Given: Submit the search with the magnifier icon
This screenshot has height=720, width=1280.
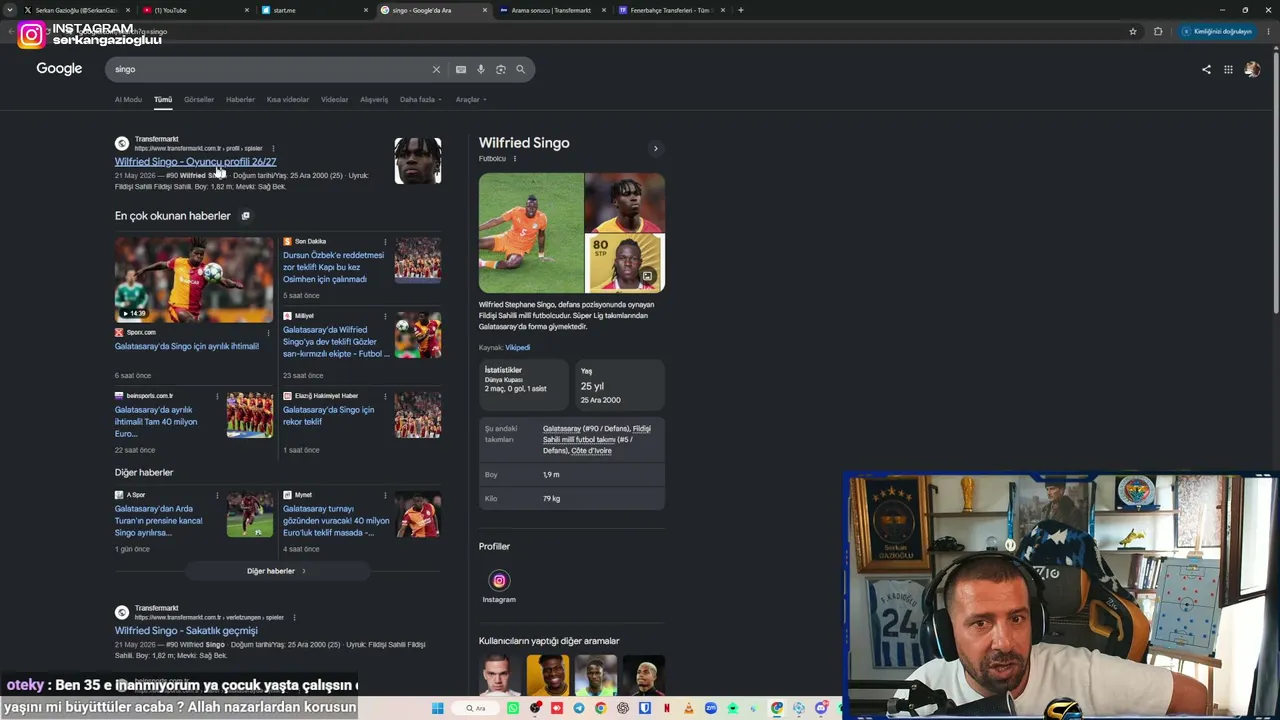Looking at the screenshot, I should tap(520, 69).
